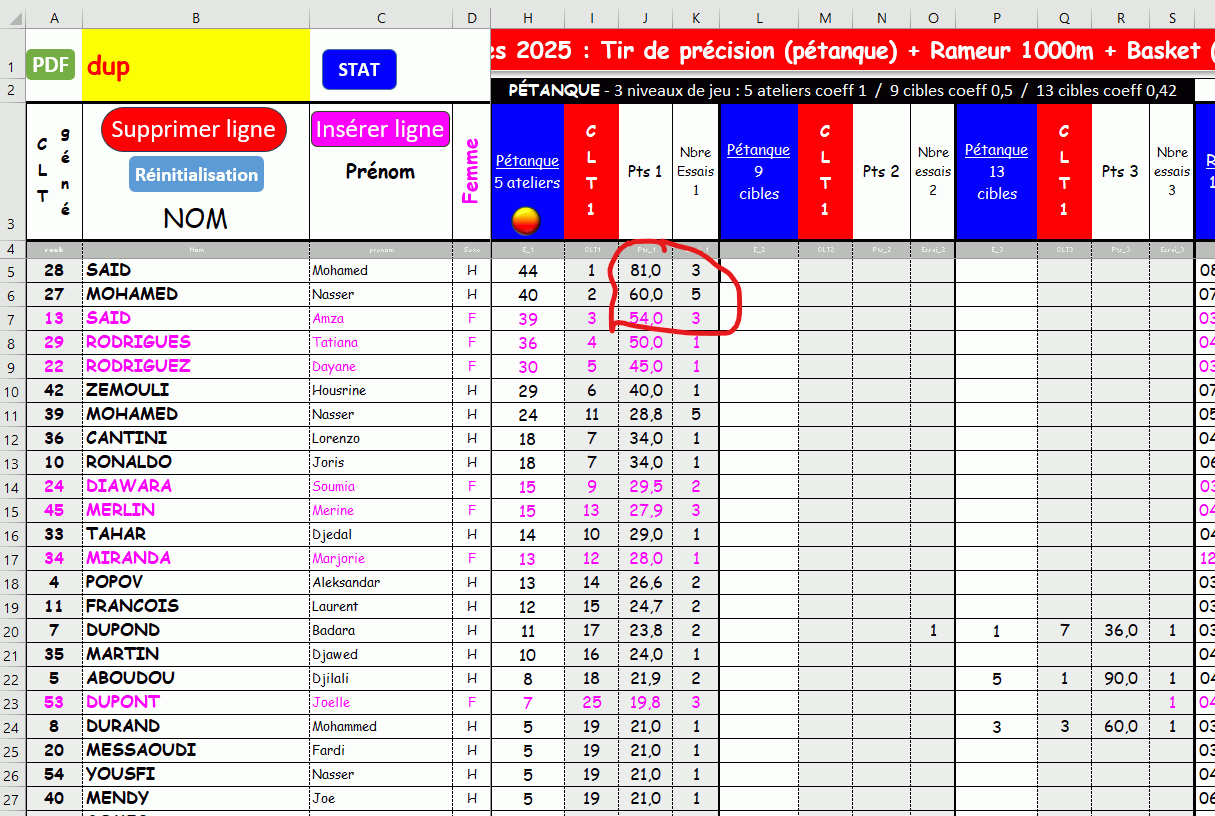Select the MESSAOUDI name cell
Screen dimensions: 1215x816
point(196,750)
